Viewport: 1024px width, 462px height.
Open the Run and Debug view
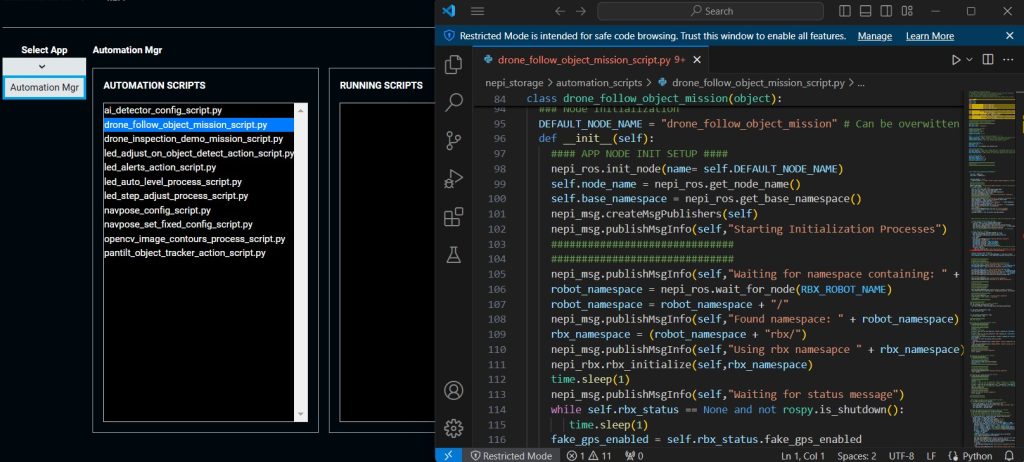(x=454, y=178)
